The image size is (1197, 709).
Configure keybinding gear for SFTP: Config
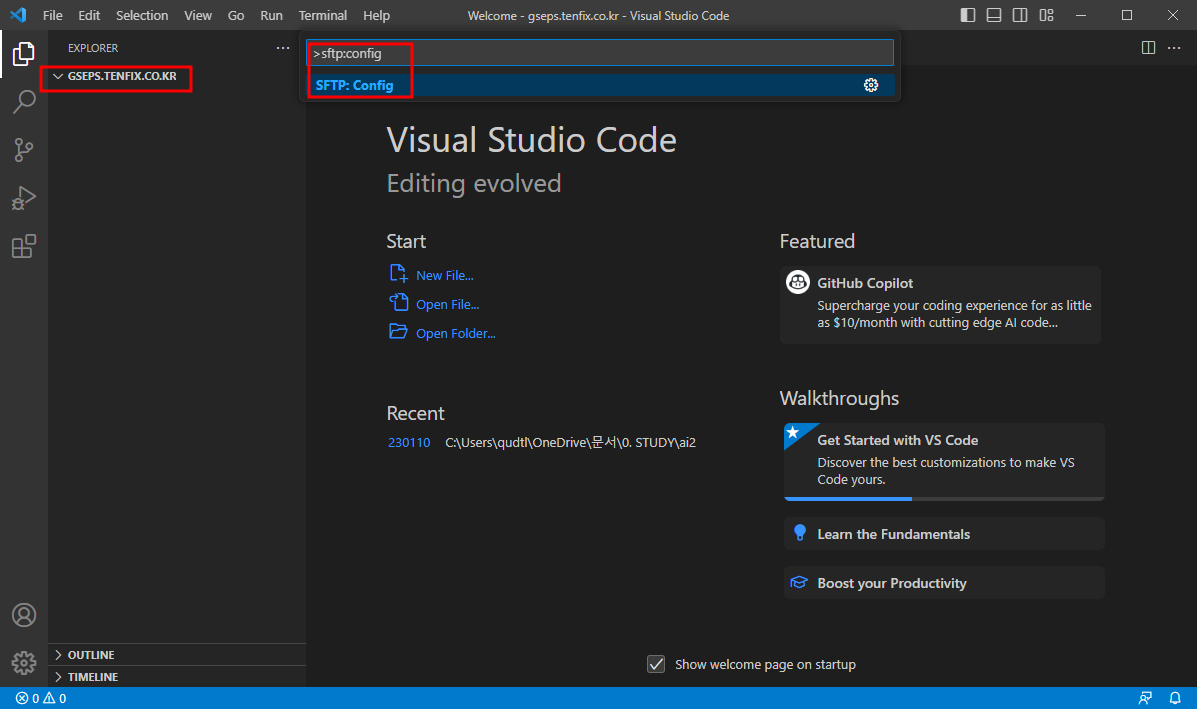pos(870,85)
